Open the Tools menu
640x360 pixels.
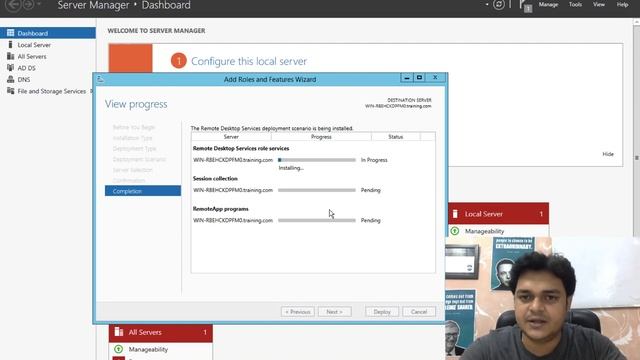click(x=575, y=4)
